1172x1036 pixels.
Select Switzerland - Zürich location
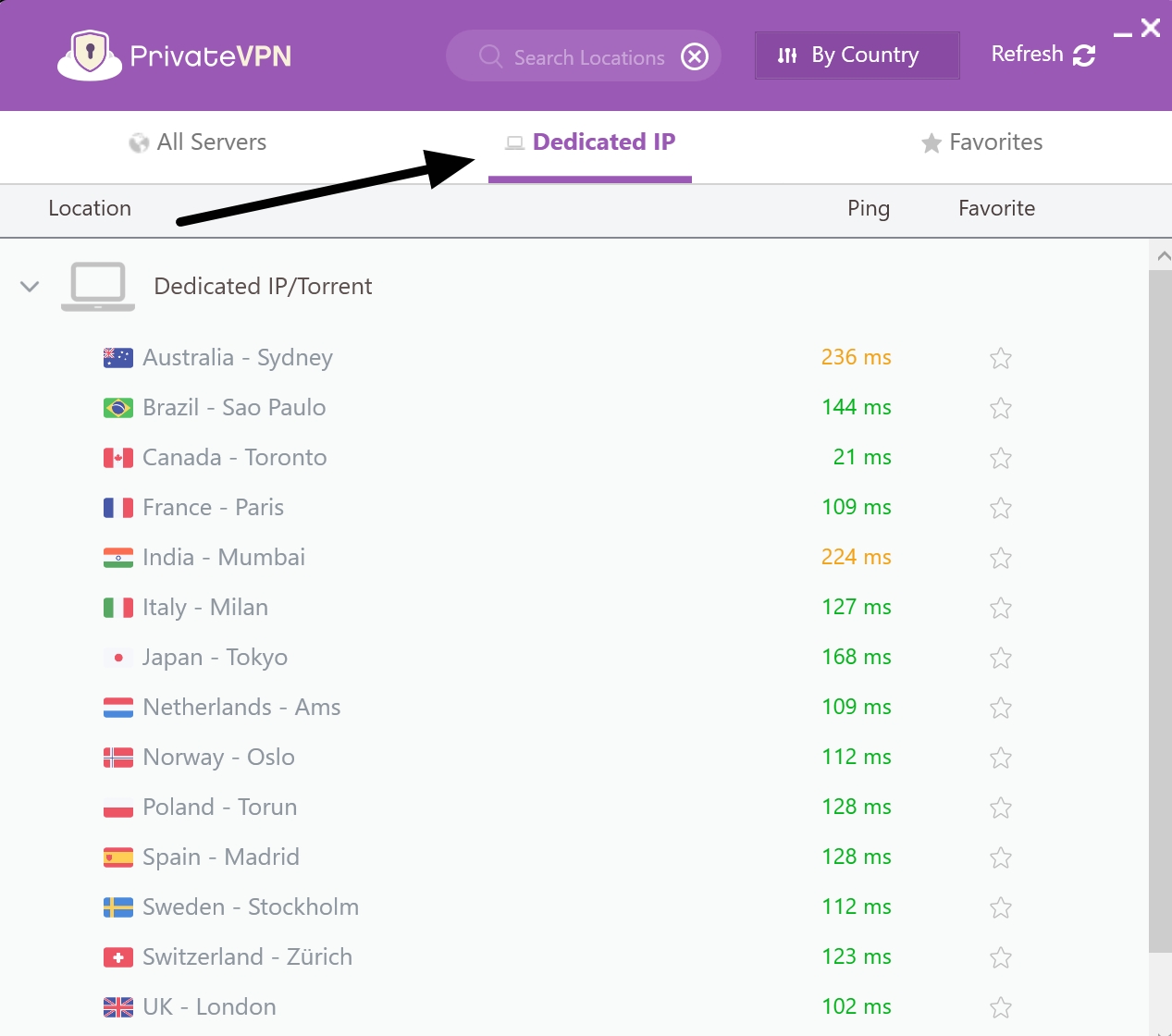click(247, 957)
